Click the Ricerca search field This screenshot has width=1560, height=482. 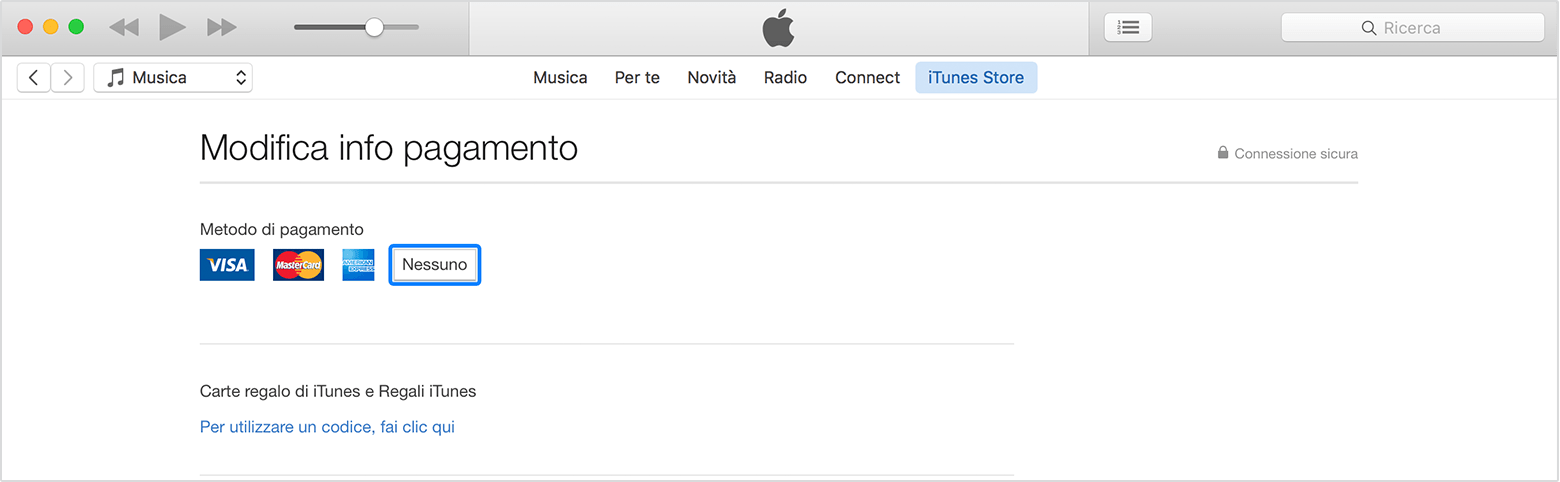click(x=1412, y=28)
